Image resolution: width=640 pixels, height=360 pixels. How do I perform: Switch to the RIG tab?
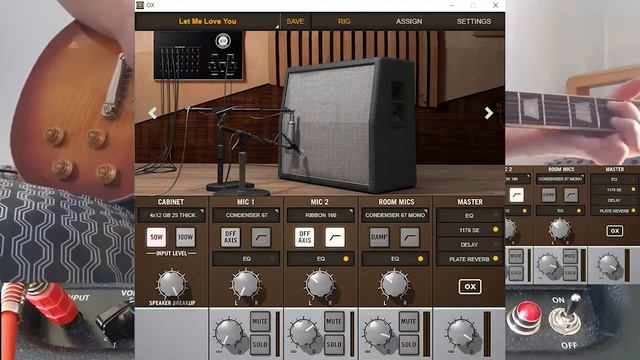pos(344,21)
